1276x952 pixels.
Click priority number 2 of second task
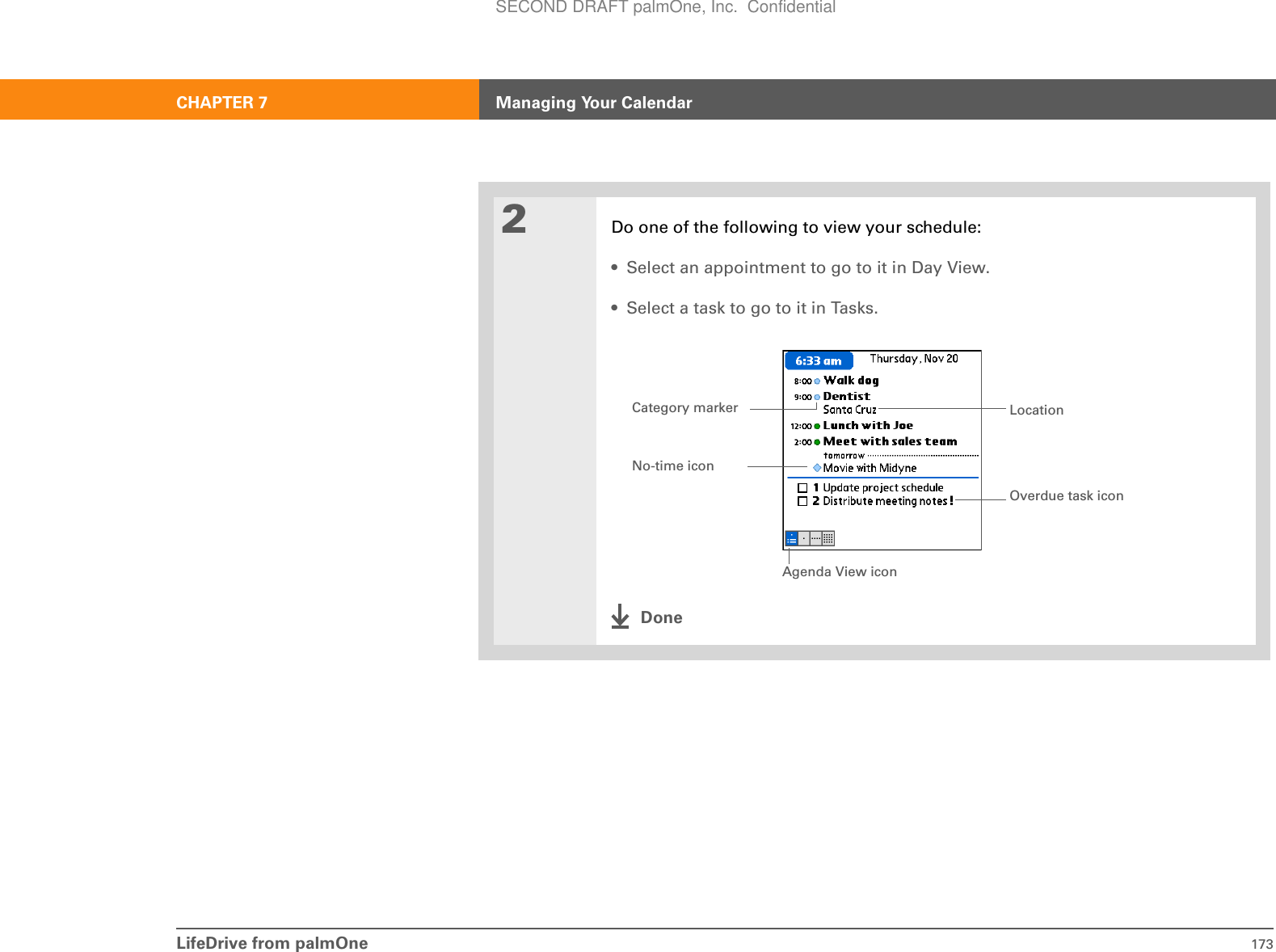[x=816, y=502]
